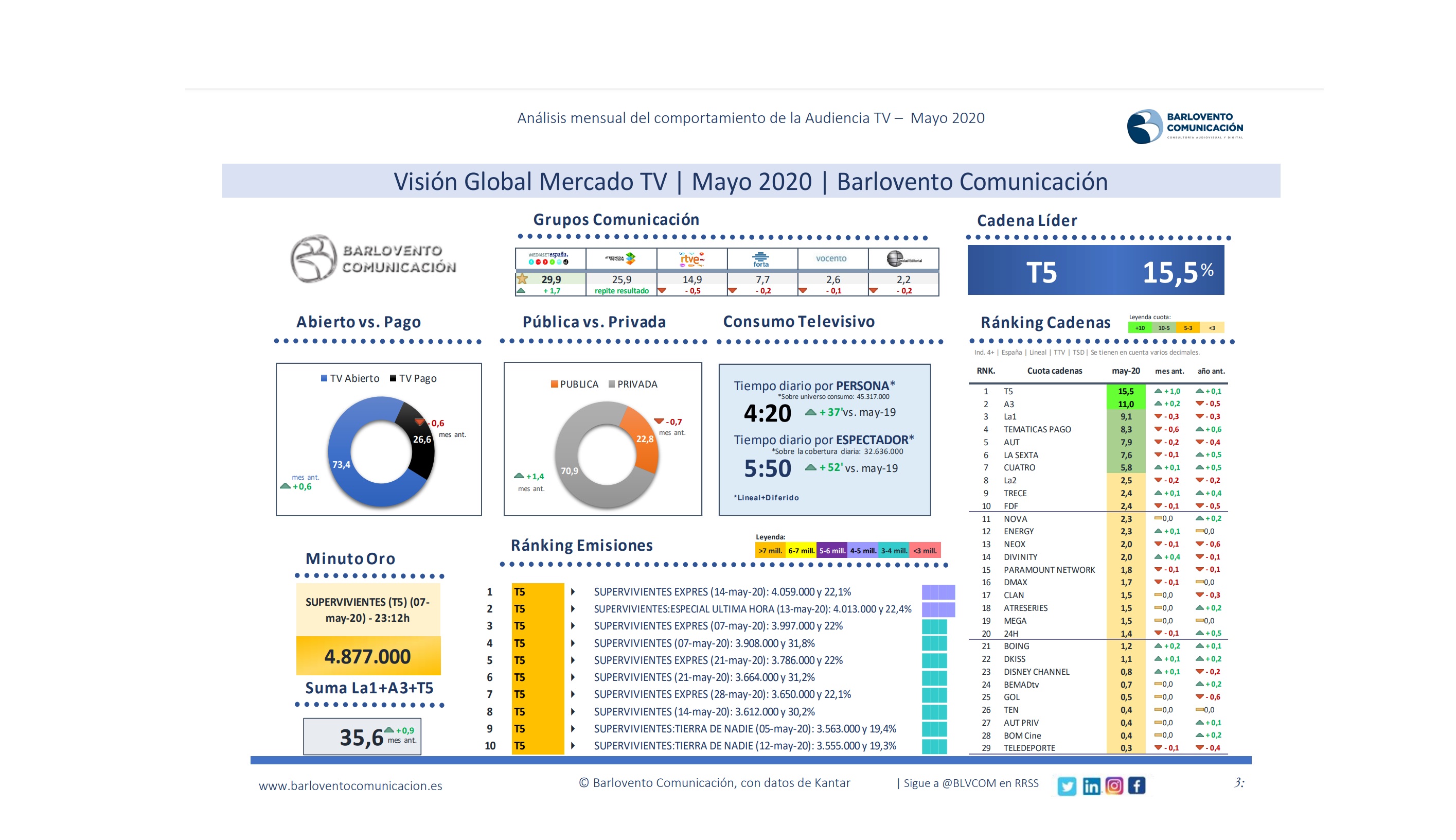This screenshot has height=840, width=1456.
Task: Click the PUBLICA legend entry
Action: [x=574, y=384]
